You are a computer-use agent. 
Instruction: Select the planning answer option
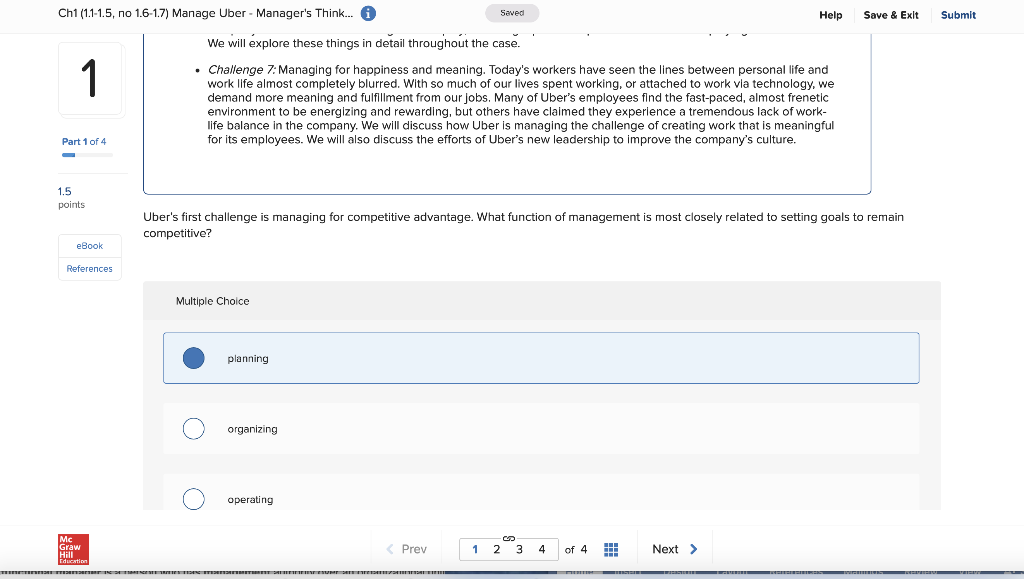pyautogui.click(x=193, y=357)
